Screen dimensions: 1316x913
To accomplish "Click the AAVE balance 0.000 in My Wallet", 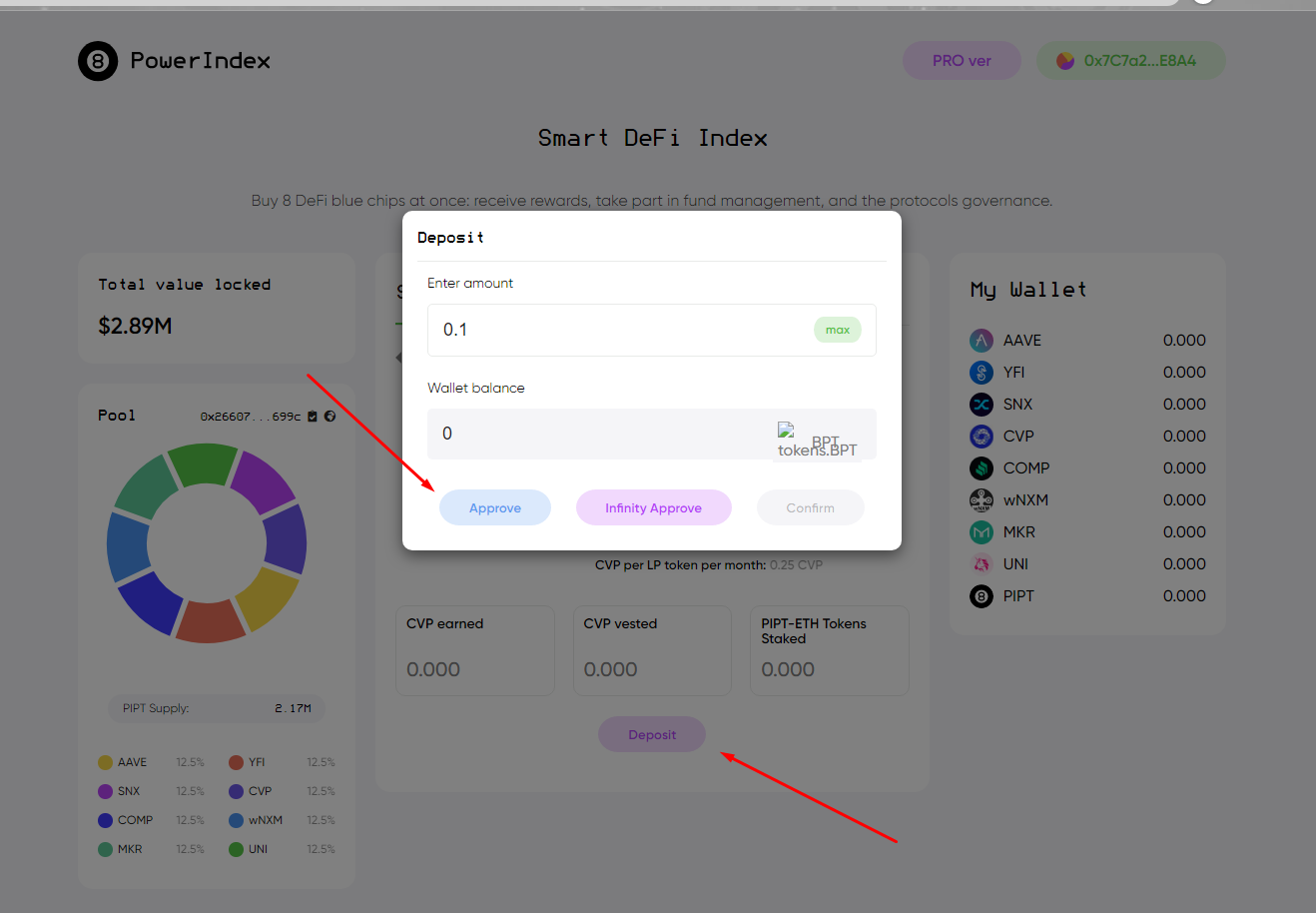I will point(1184,341).
